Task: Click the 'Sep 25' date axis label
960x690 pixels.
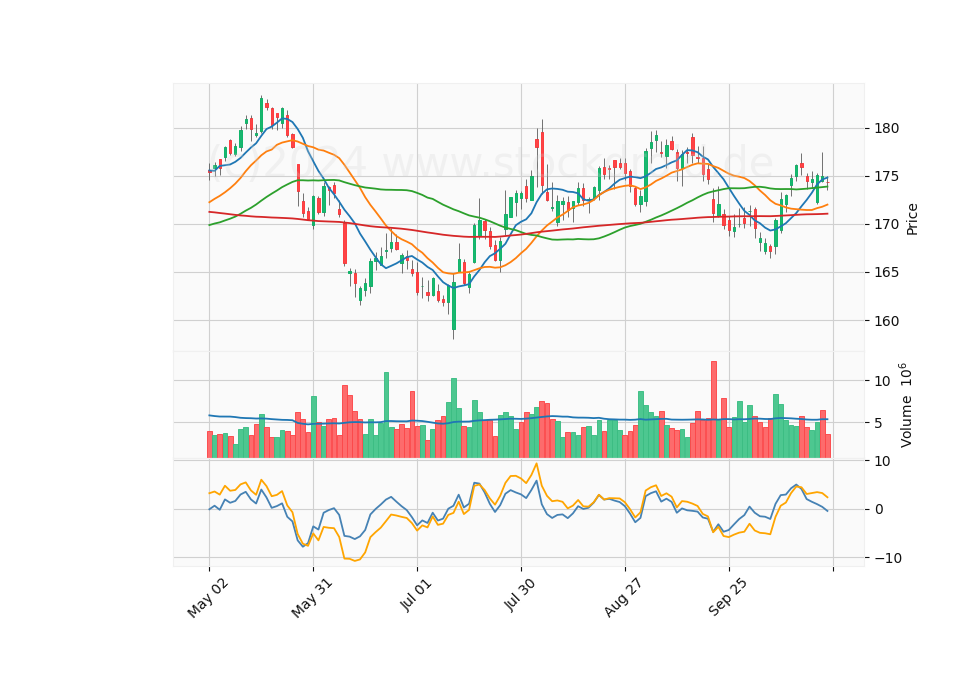Action: (727, 598)
